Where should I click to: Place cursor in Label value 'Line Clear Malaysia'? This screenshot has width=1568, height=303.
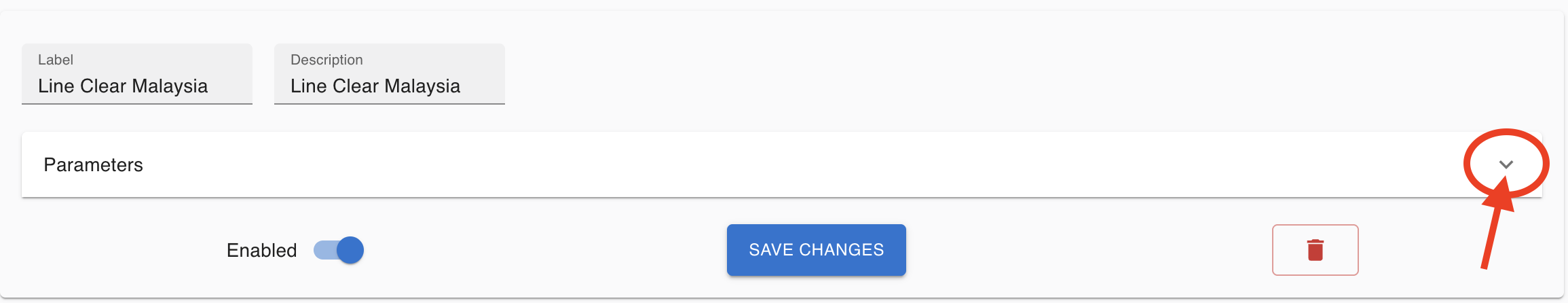click(123, 86)
